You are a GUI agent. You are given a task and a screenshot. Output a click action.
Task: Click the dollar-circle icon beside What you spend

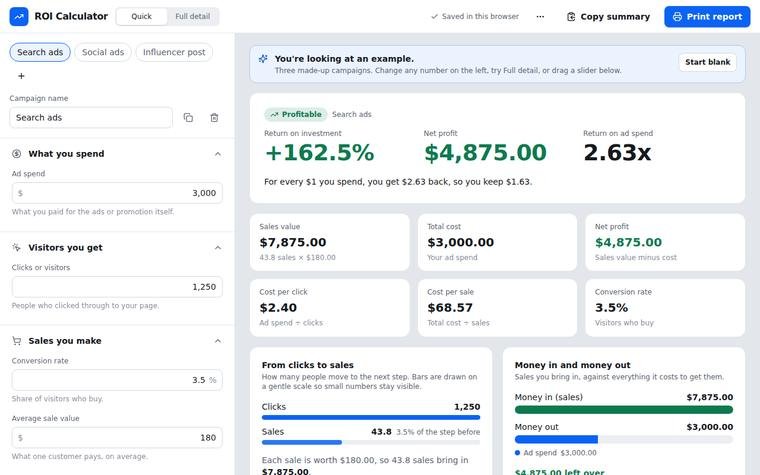point(16,154)
